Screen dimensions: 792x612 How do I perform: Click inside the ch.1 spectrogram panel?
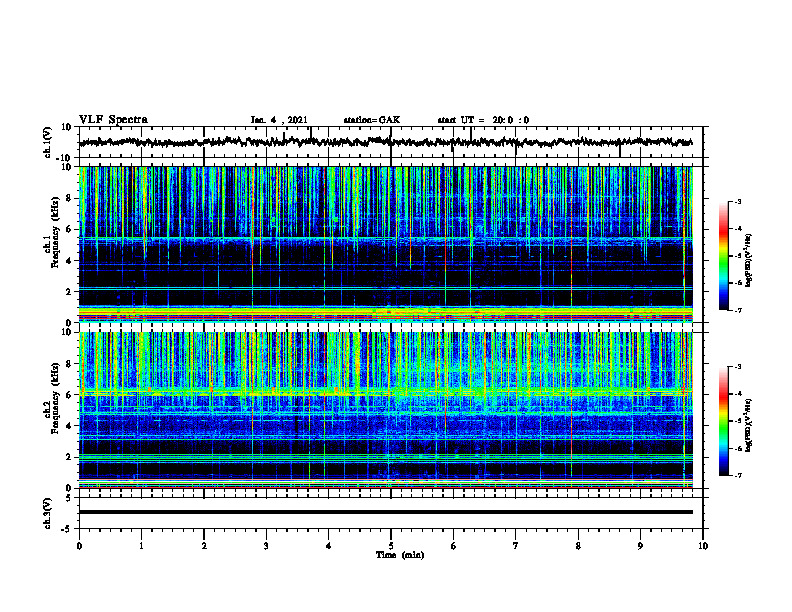[386, 244]
